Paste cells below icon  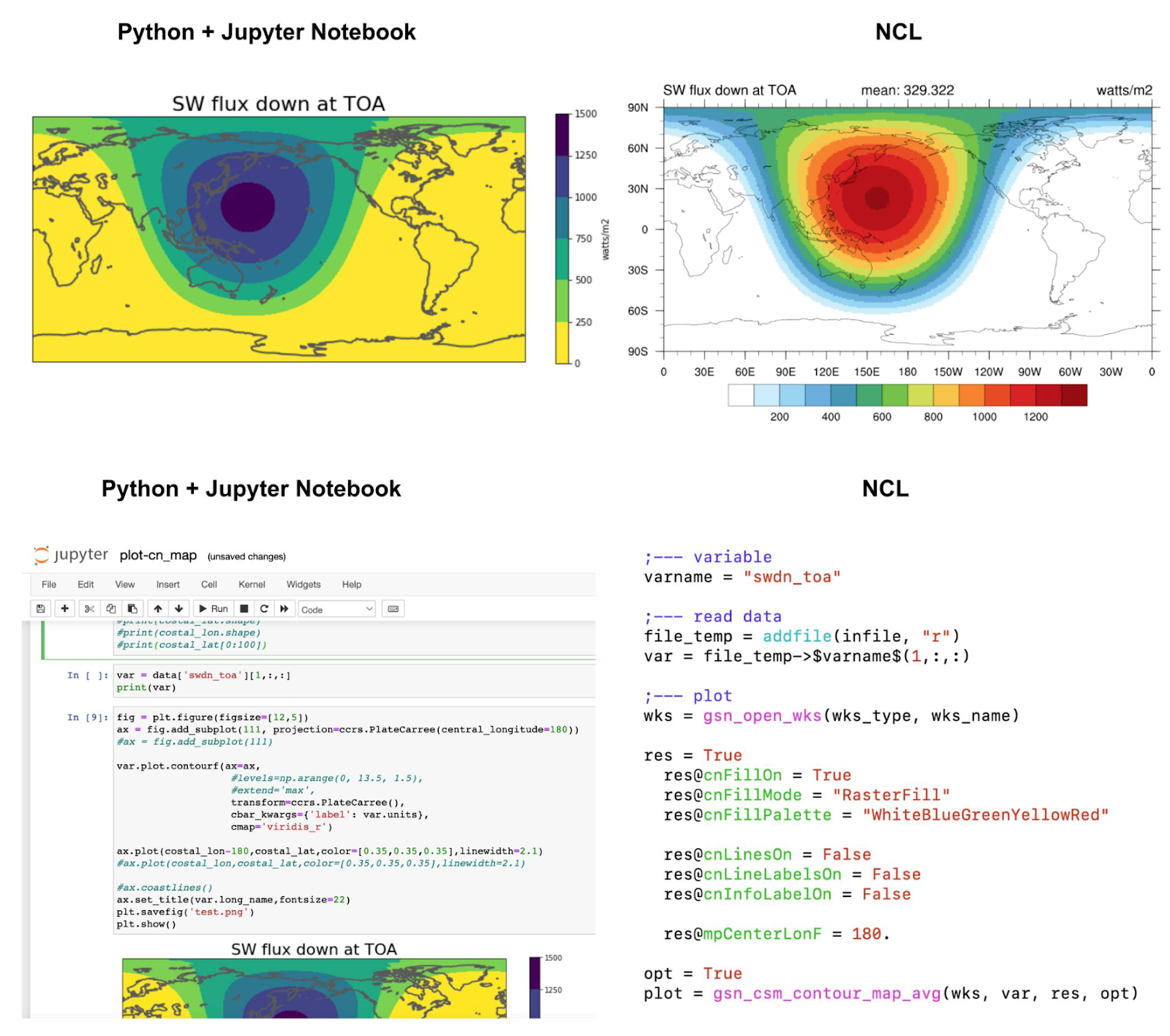132,608
